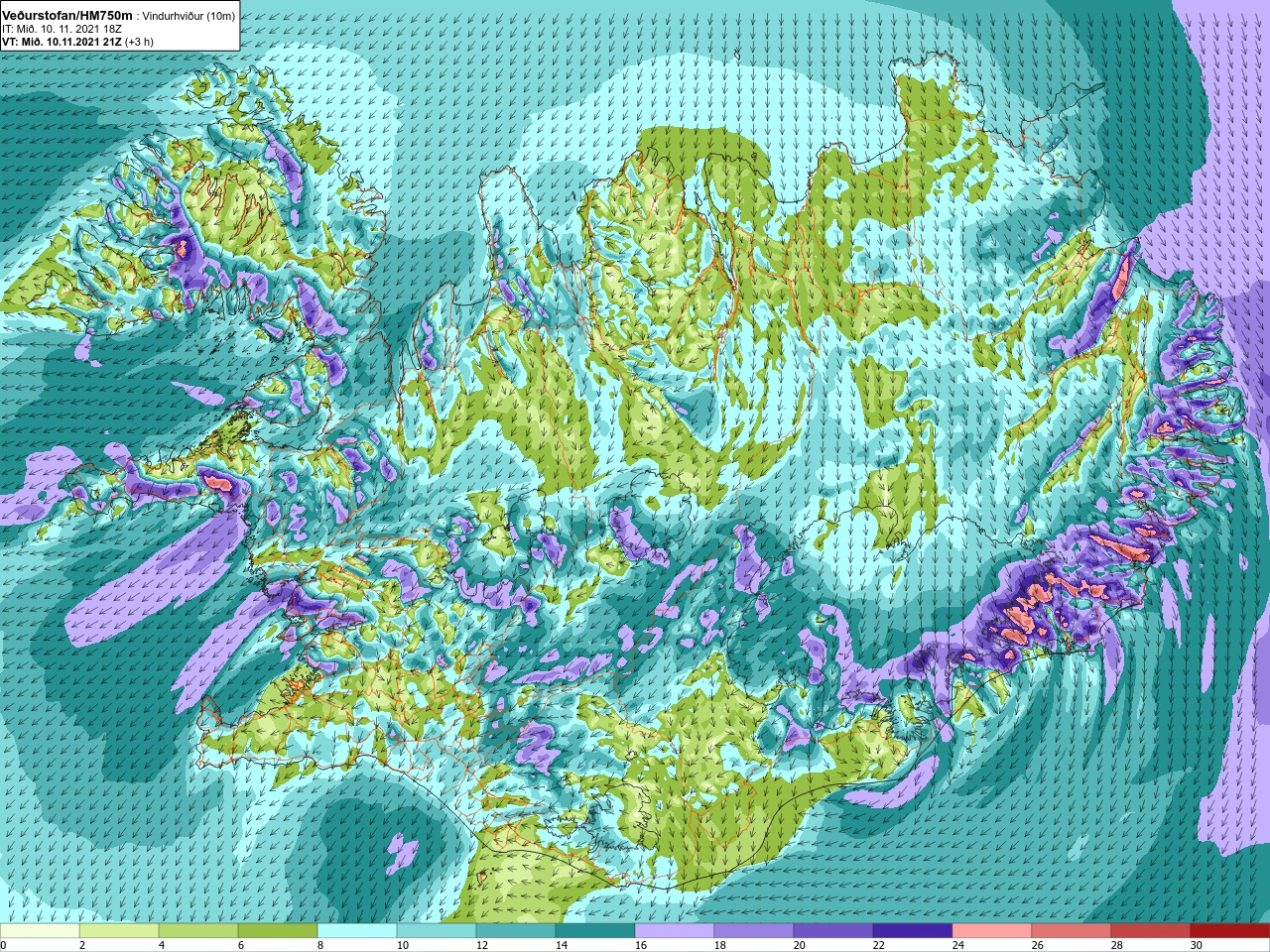Click the legend scale number 12
The image size is (1270, 952).
pyautogui.click(x=482, y=945)
